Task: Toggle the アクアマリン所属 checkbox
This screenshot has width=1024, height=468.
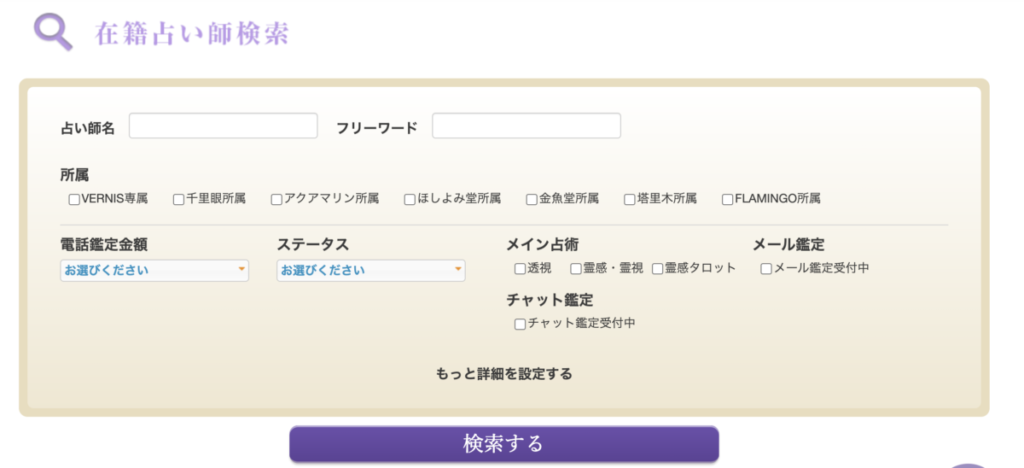Action: pos(277,199)
